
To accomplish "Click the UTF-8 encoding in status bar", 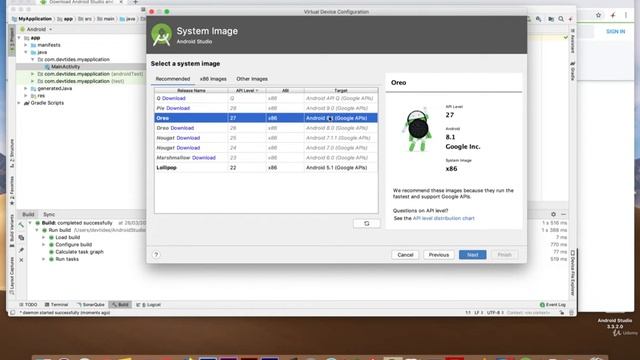I will pos(494,313).
